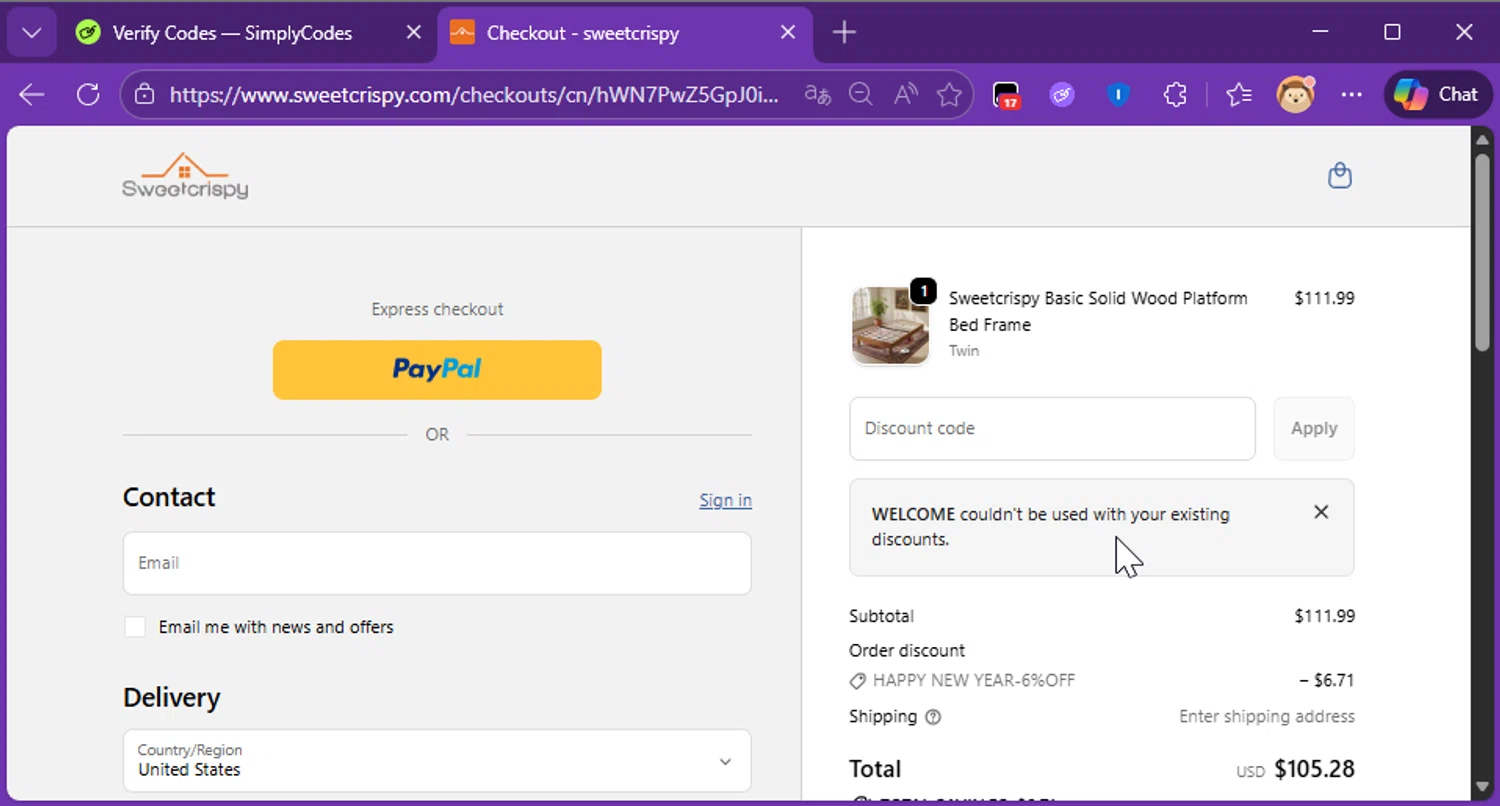Open the tab list dropdown arrow
Screen dimensions: 1500x806
(x=32, y=33)
